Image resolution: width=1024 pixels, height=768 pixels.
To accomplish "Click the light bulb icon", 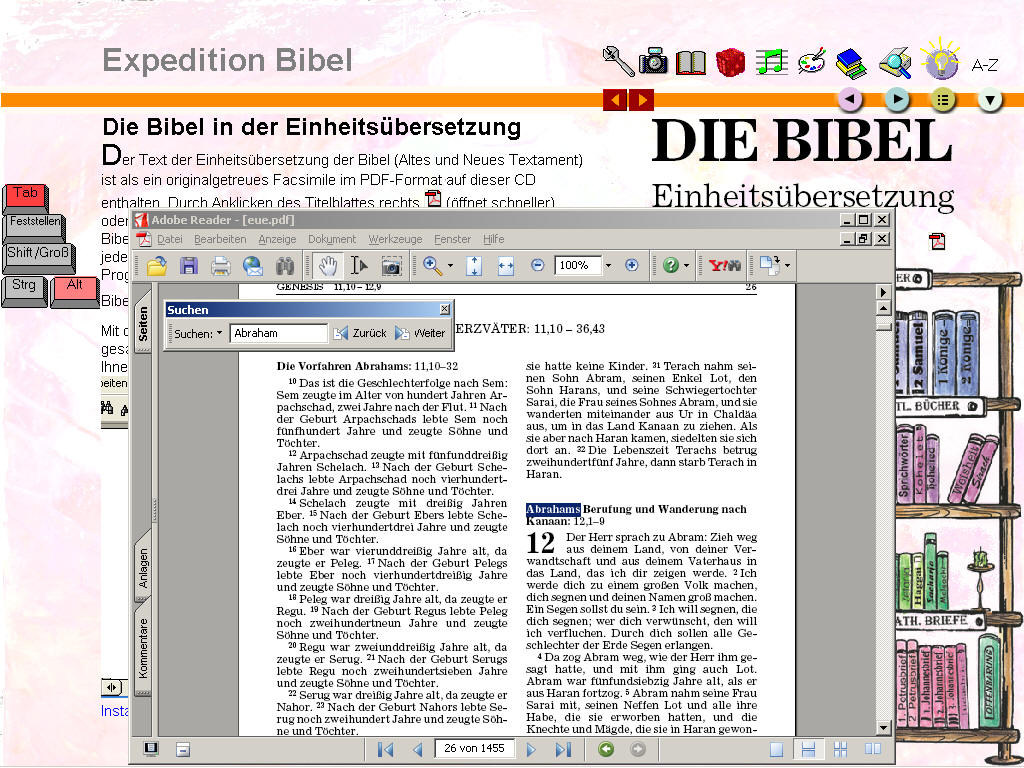I will pyautogui.click(x=939, y=60).
